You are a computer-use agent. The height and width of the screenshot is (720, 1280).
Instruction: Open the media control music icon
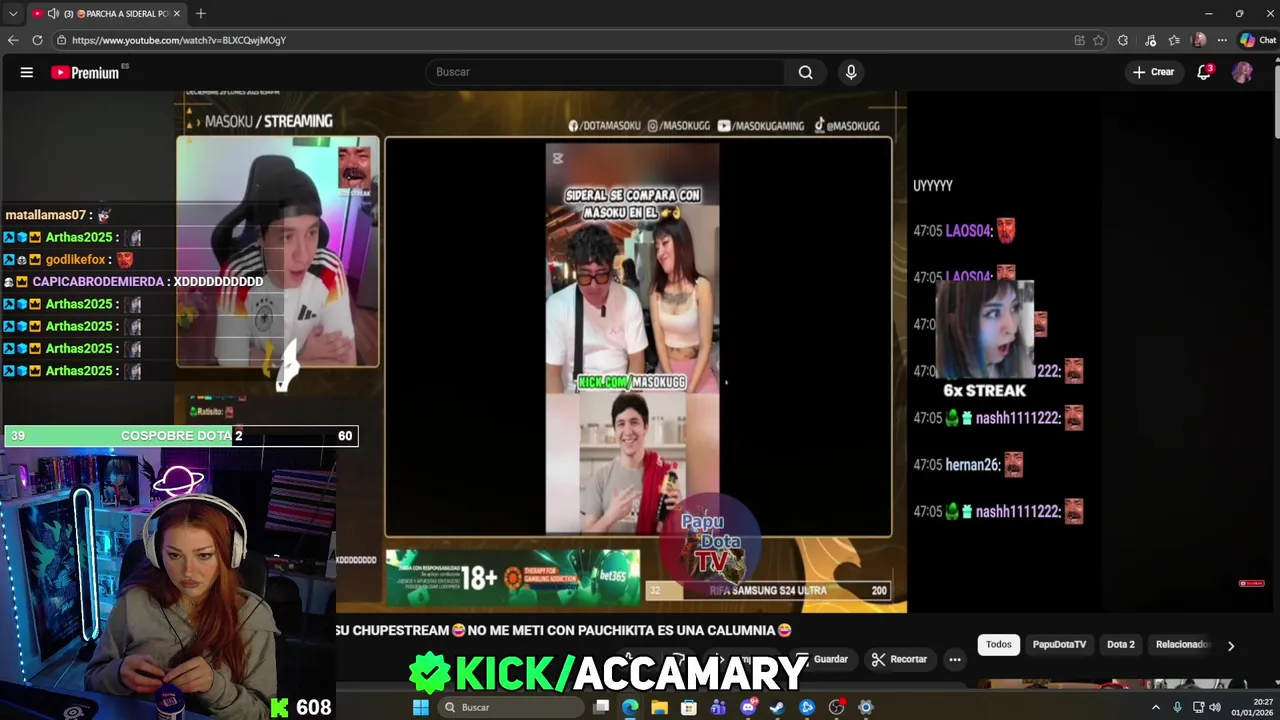(1150, 40)
